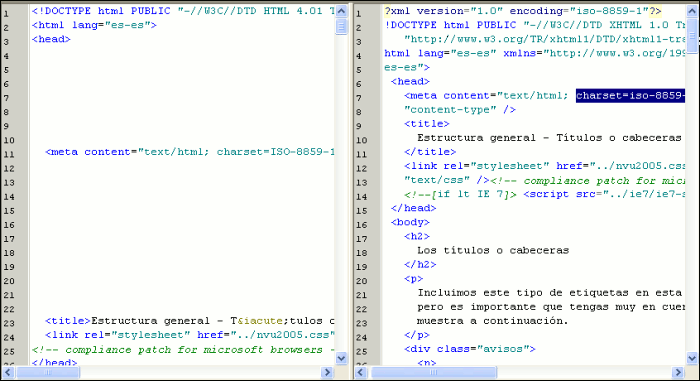This screenshot has width=700, height=381.
Task: Click the left pane's horizontal scrollbar thumb
Action: pos(48,372)
